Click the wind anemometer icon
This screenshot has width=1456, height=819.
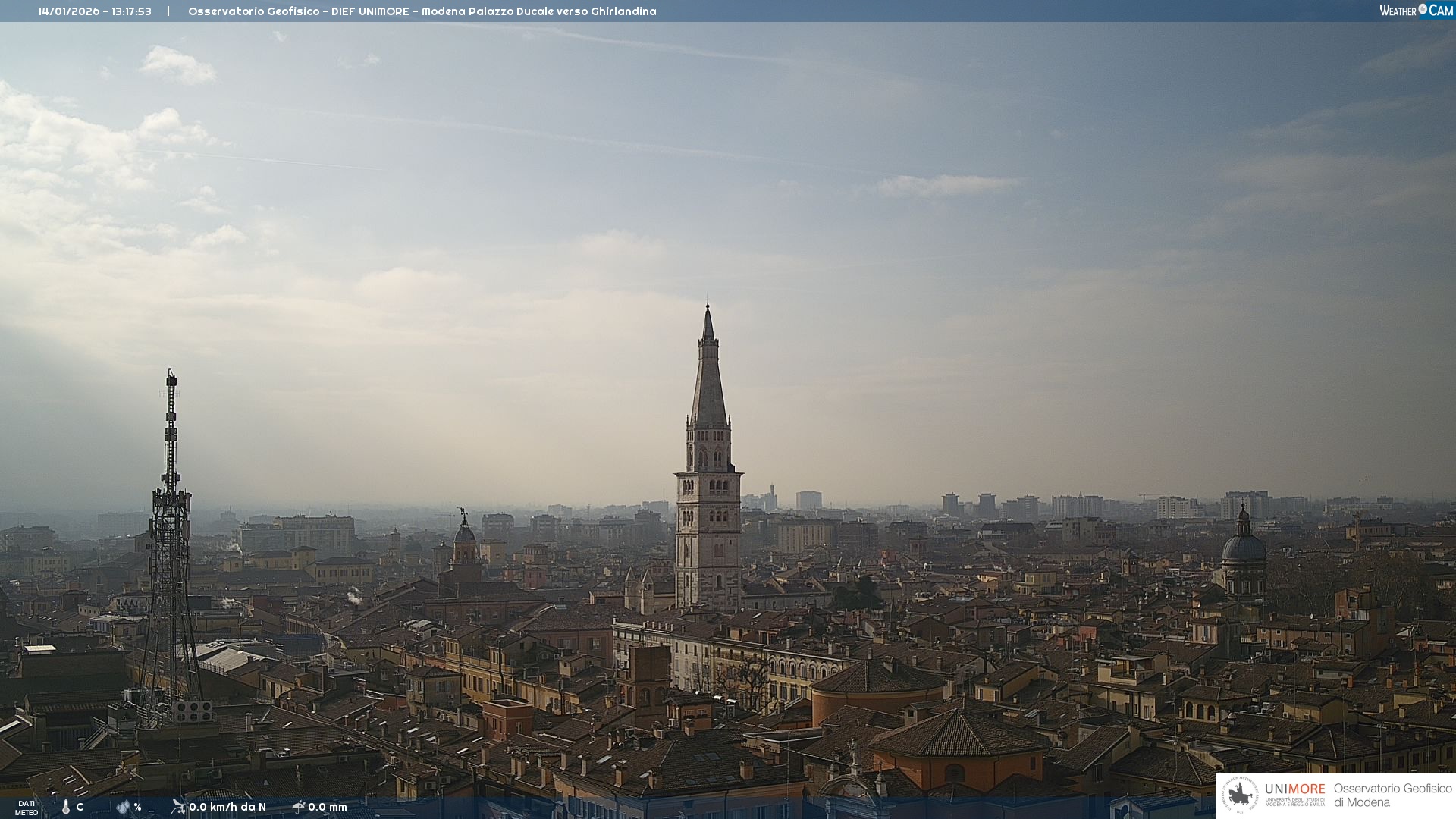[178, 806]
